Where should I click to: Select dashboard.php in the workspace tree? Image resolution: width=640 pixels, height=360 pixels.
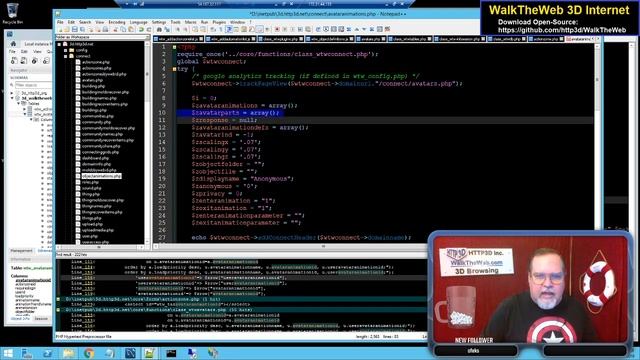95,158
